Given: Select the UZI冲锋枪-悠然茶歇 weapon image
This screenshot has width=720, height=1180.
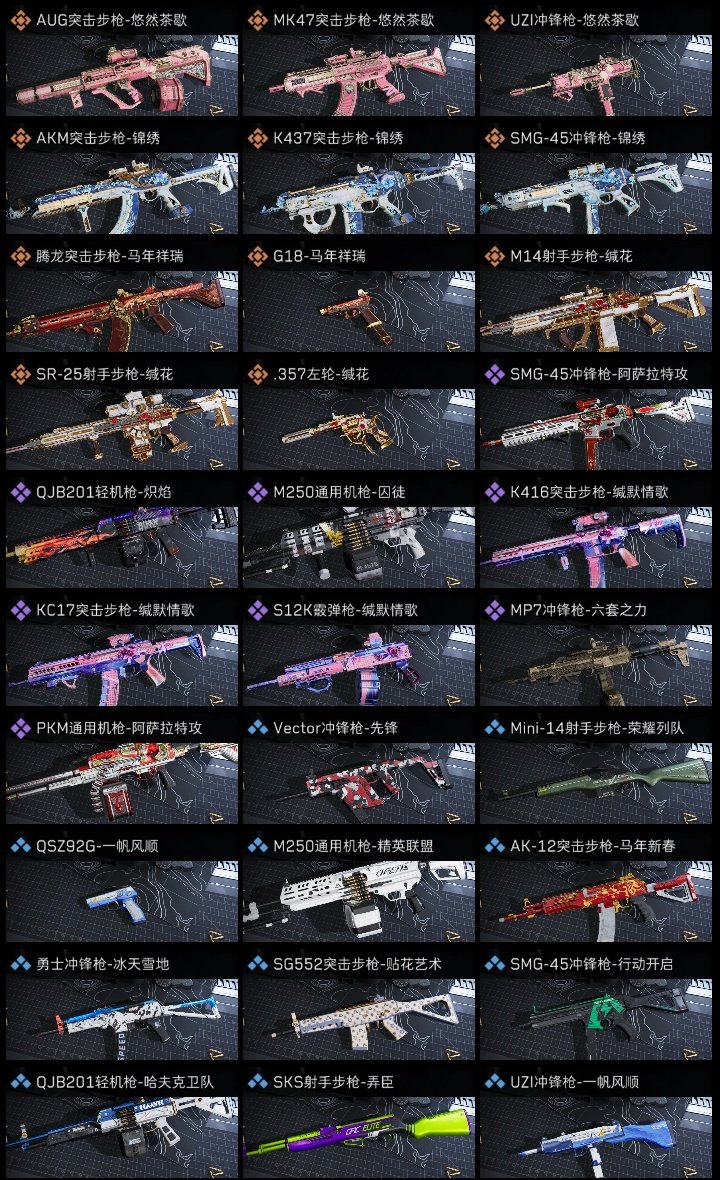Looking at the screenshot, I should point(596,75).
